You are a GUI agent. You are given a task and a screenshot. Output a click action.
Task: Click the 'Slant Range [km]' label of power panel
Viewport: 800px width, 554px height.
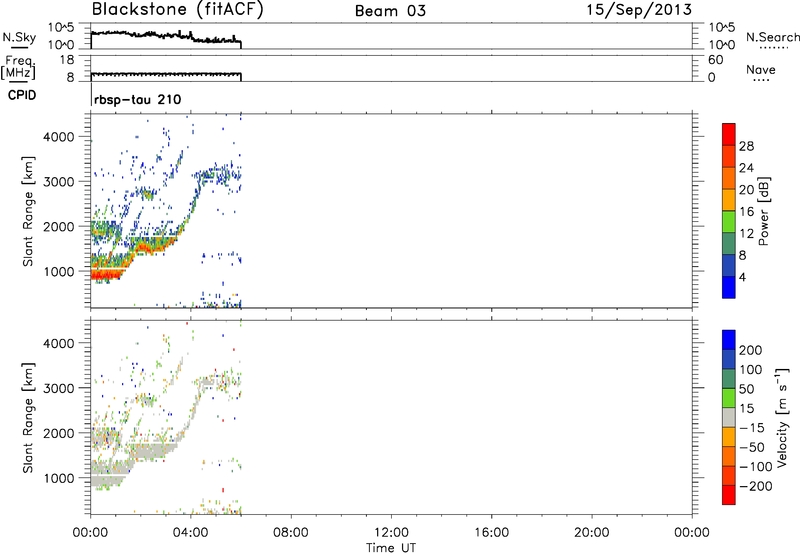(x=28, y=211)
